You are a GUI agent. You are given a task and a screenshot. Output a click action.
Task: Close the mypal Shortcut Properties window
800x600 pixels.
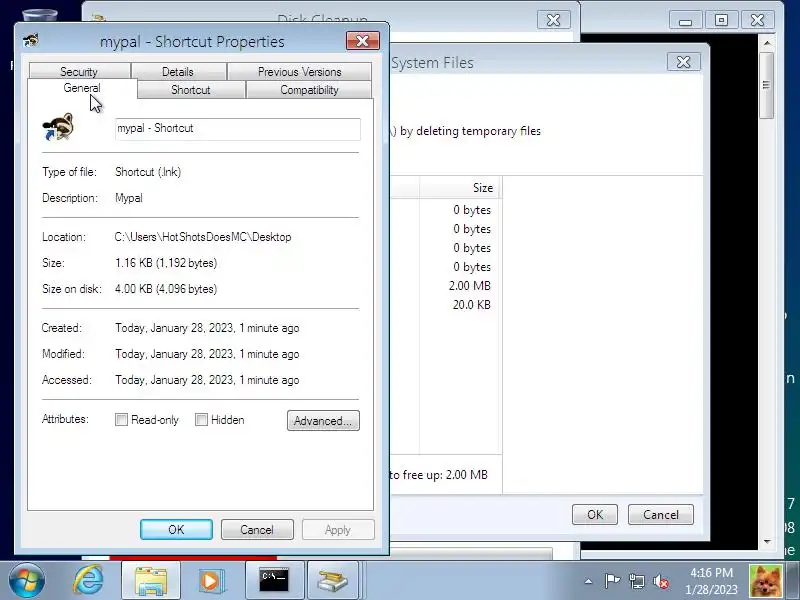pyautogui.click(x=363, y=41)
